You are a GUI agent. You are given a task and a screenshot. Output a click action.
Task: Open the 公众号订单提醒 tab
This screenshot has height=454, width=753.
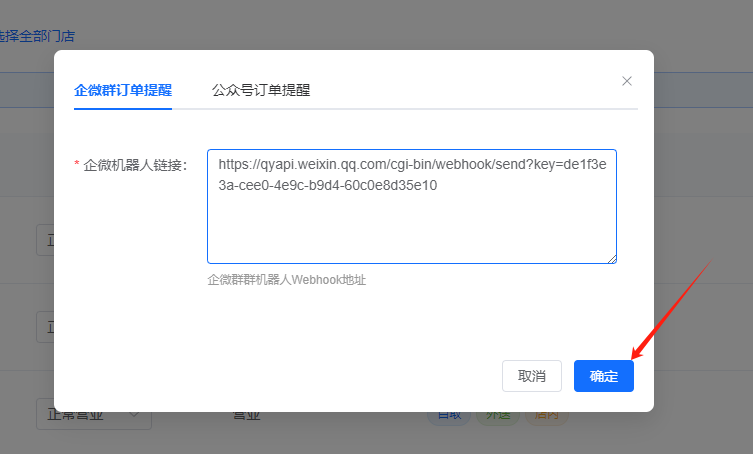click(261, 90)
